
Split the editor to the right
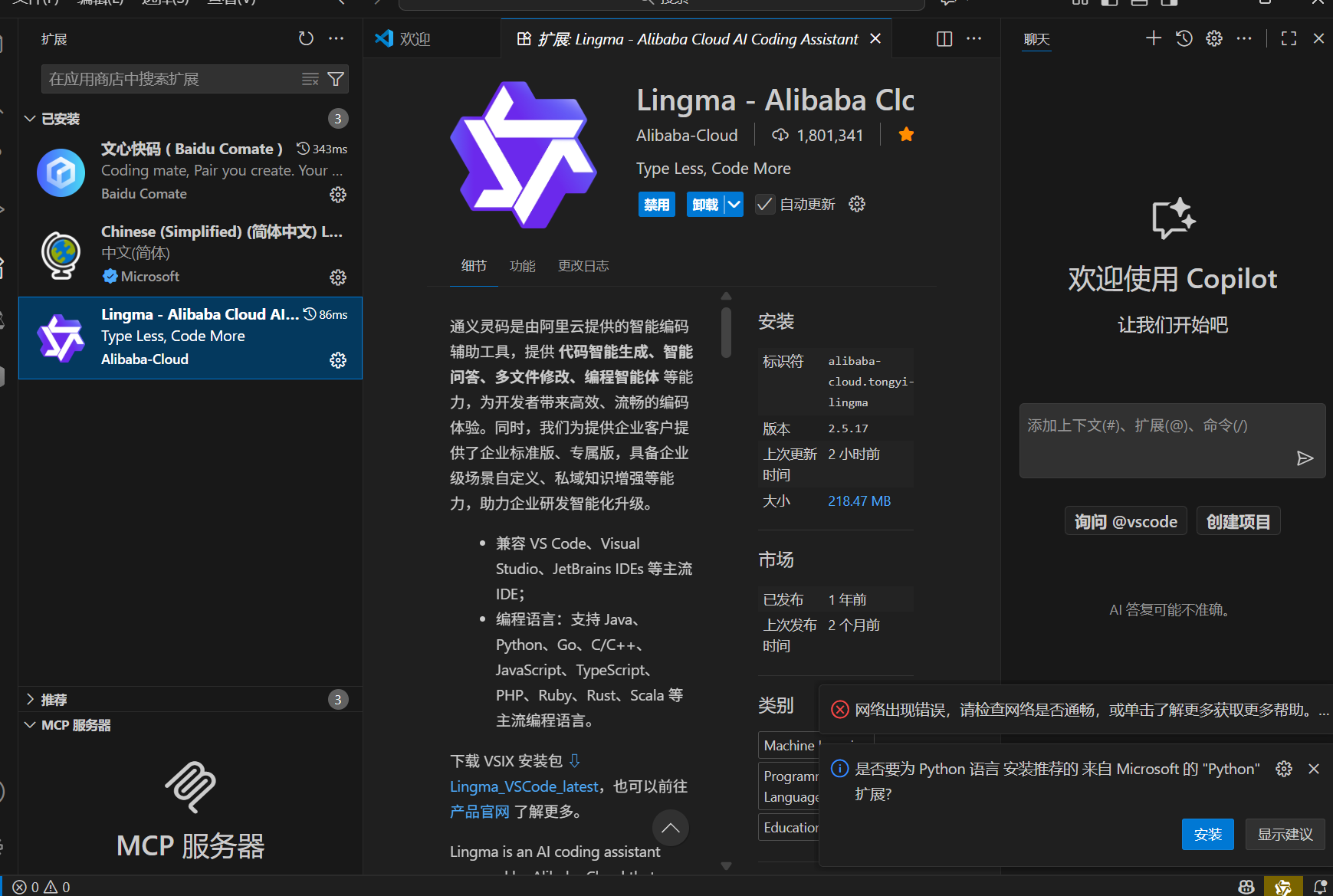(x=944, y=39)
